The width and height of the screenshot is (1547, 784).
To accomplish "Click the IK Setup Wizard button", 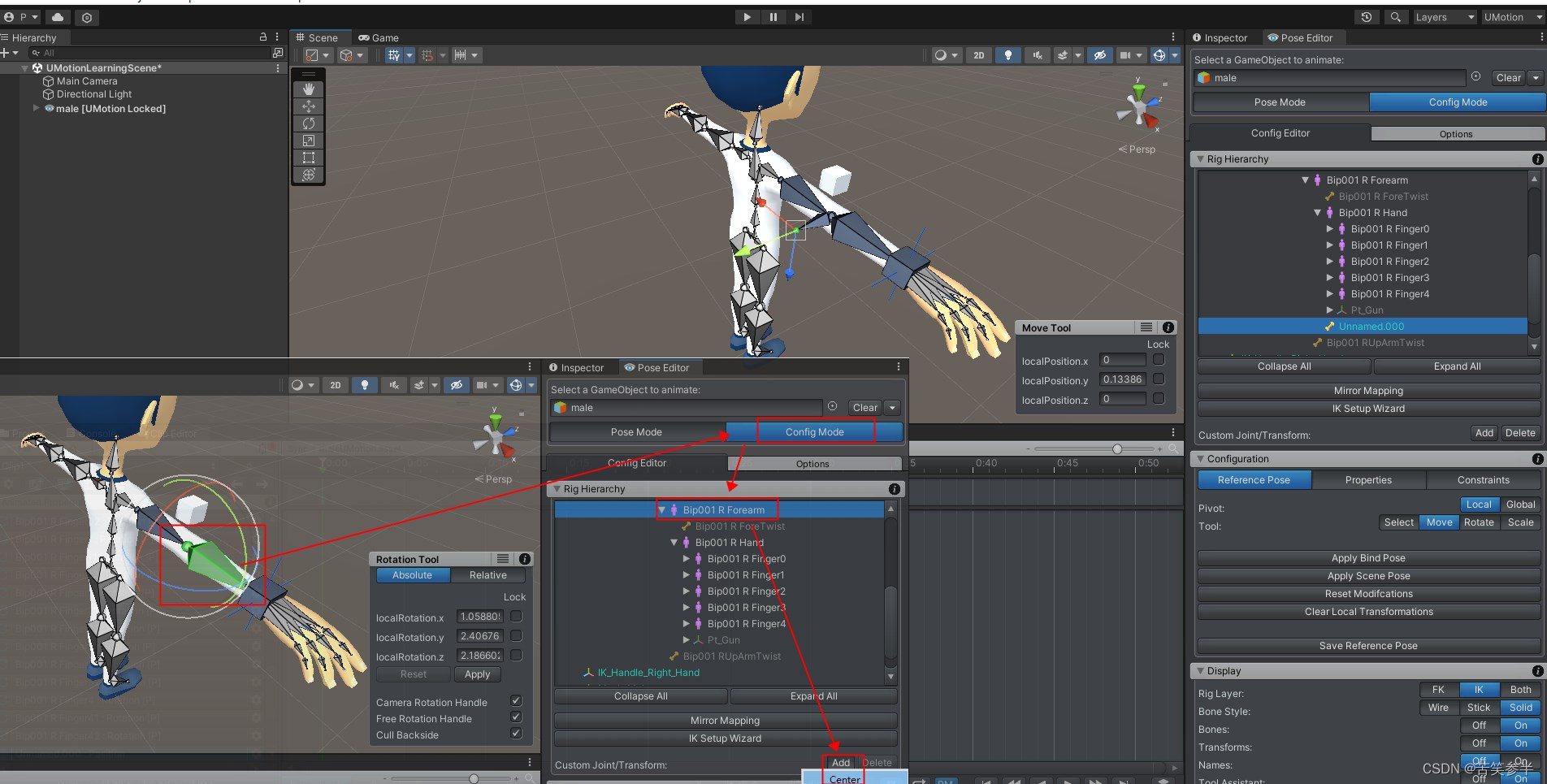I will point(1368,409).
